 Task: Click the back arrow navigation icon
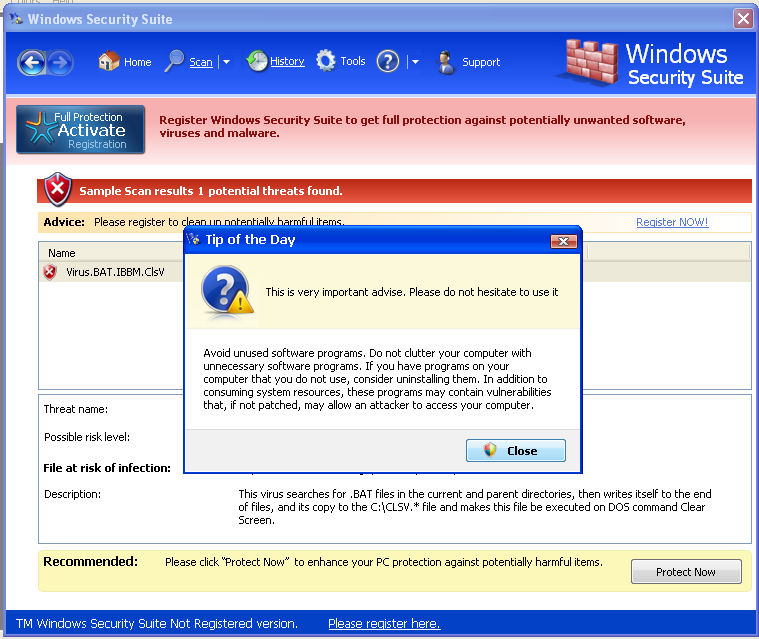coord(31,63)
